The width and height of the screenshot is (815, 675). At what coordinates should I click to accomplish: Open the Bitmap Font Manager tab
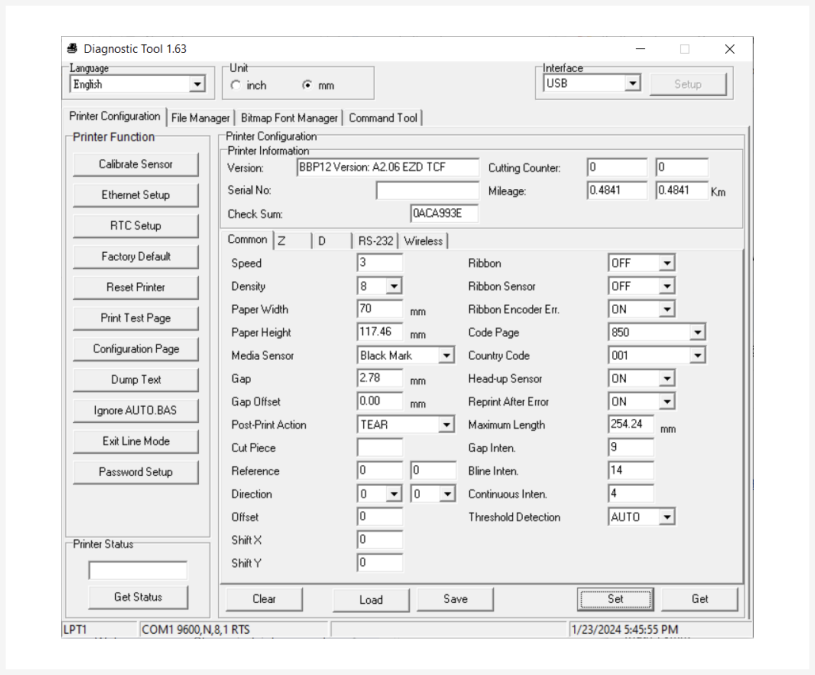click(x=289, y=118)
